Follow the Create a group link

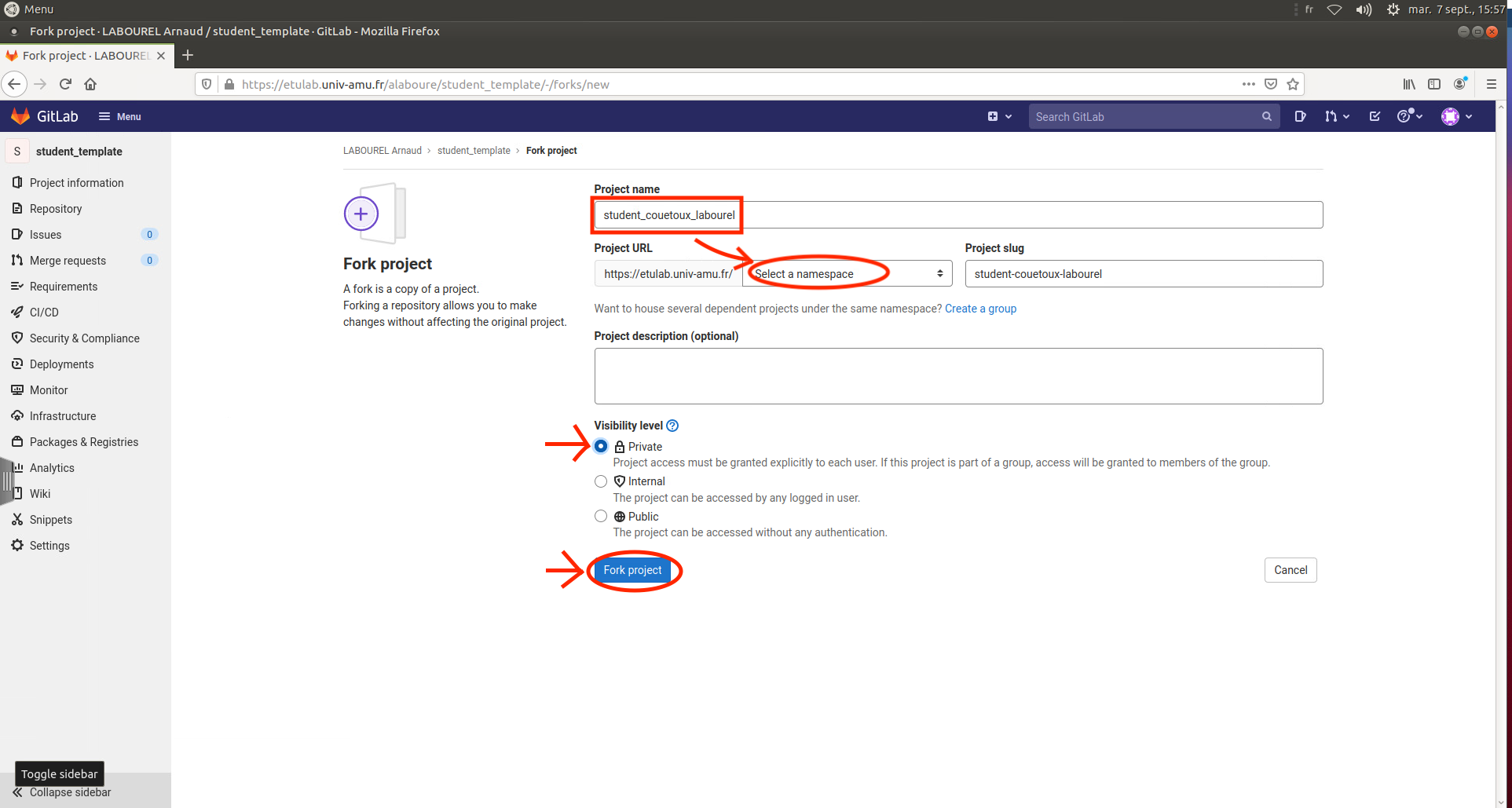tap(980, 309)
